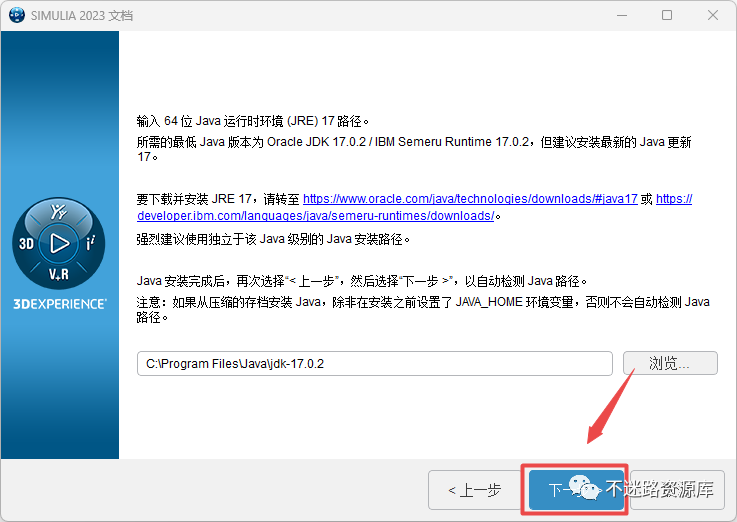The width and height of the screenshot is (737, 522).
Task: Click the 3DEXPERIENCE compass play icon
Action: tap(59, 243)
